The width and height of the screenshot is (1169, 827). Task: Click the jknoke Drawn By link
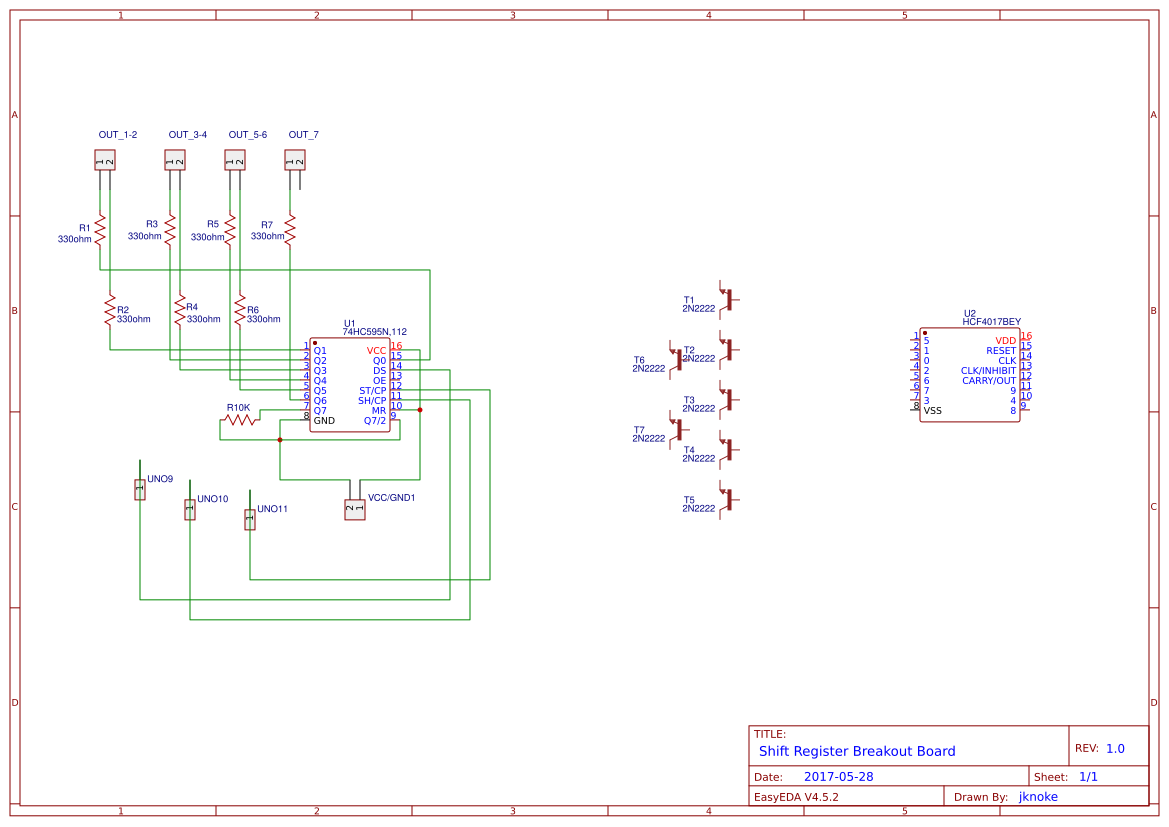coord(1038,796)
